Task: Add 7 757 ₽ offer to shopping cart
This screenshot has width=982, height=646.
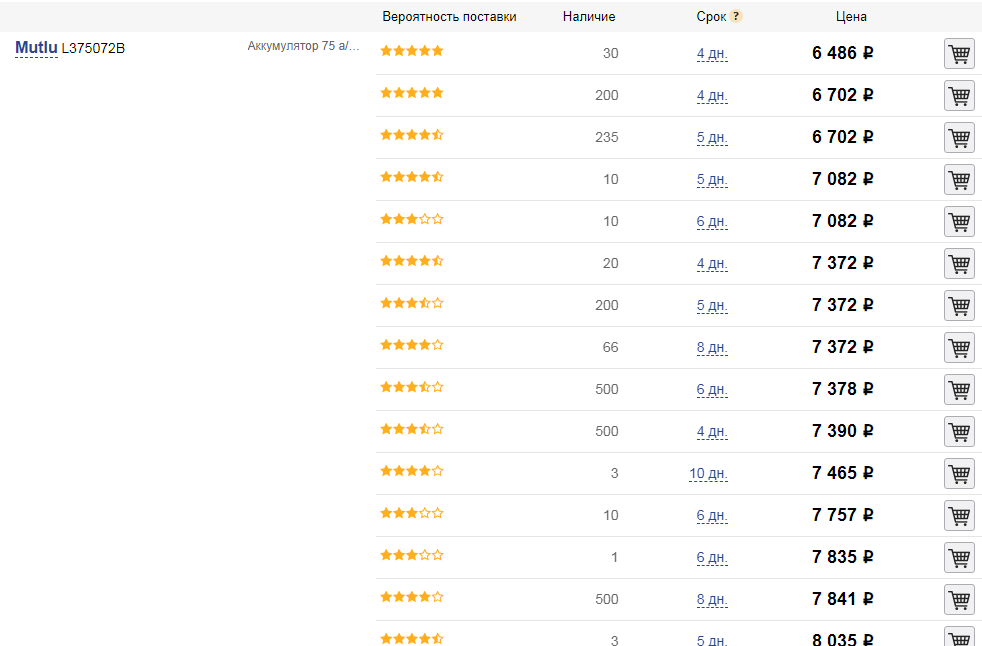Action: click(x=959, y=516)
